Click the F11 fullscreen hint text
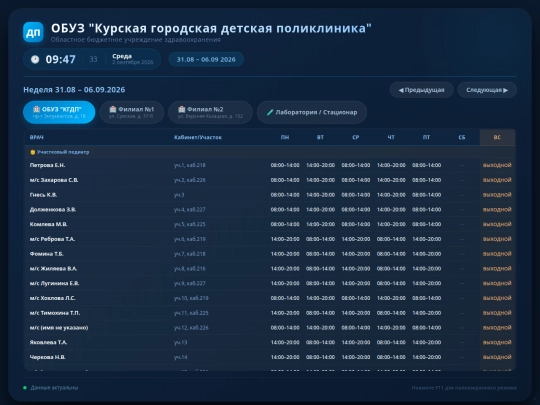The height and width of the screenshot is (405, 540). 464,388
